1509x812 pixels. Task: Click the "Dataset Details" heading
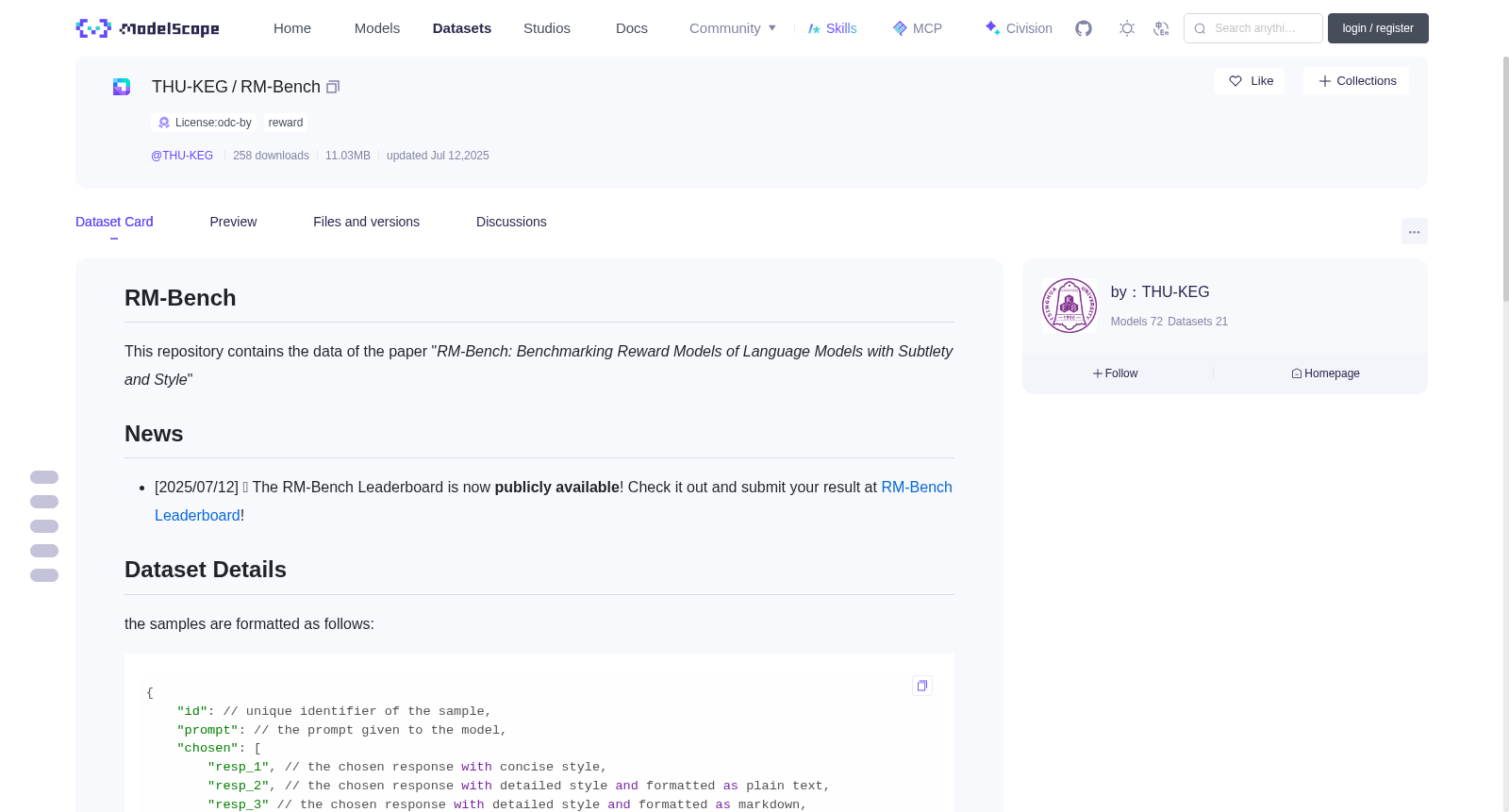coord(206,570)
